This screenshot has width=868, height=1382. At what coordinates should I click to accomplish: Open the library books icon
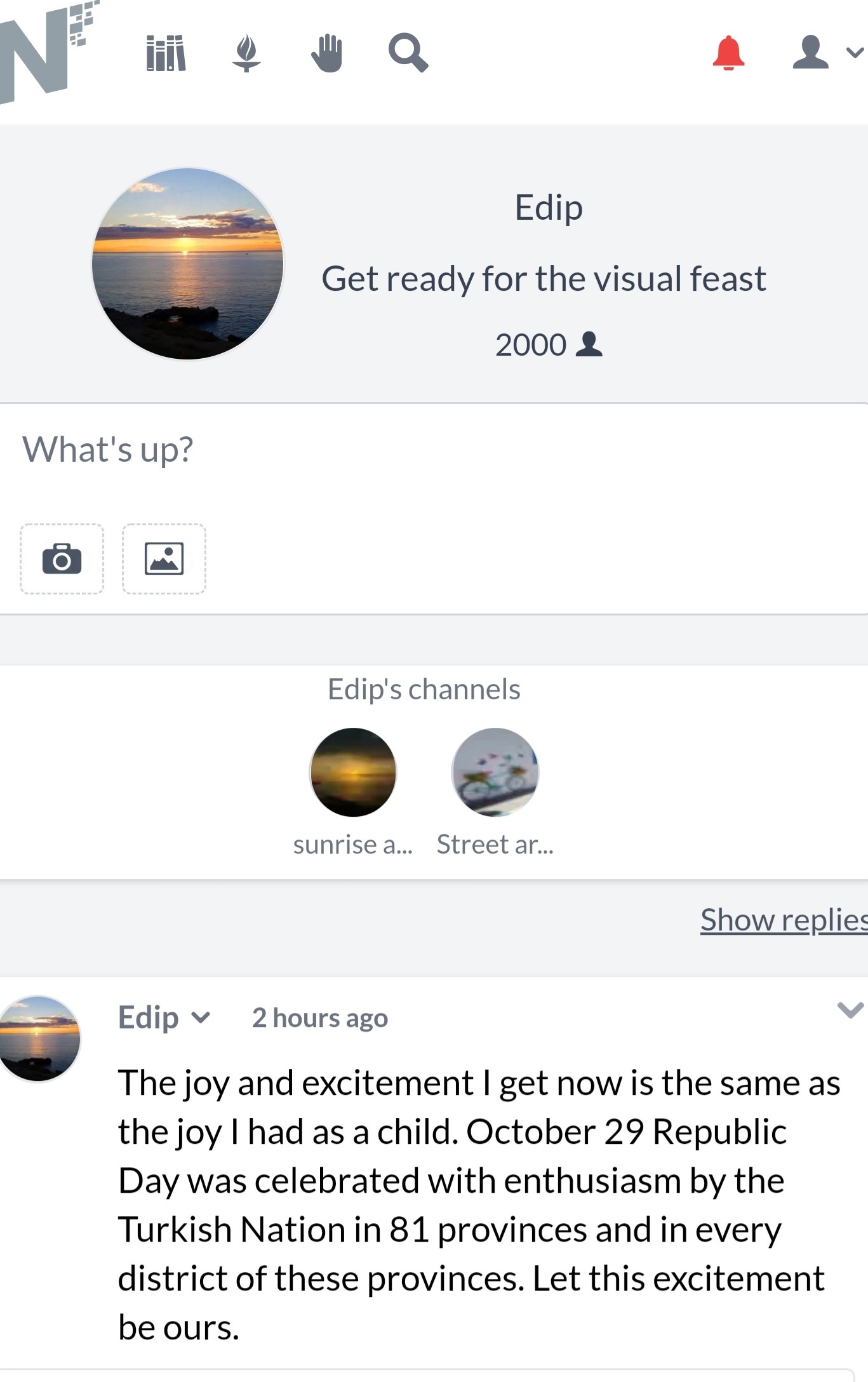[166, 53]
